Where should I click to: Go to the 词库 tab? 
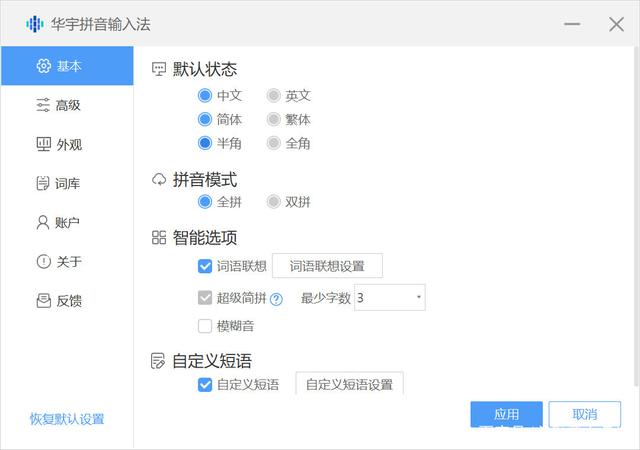(67, 183)
